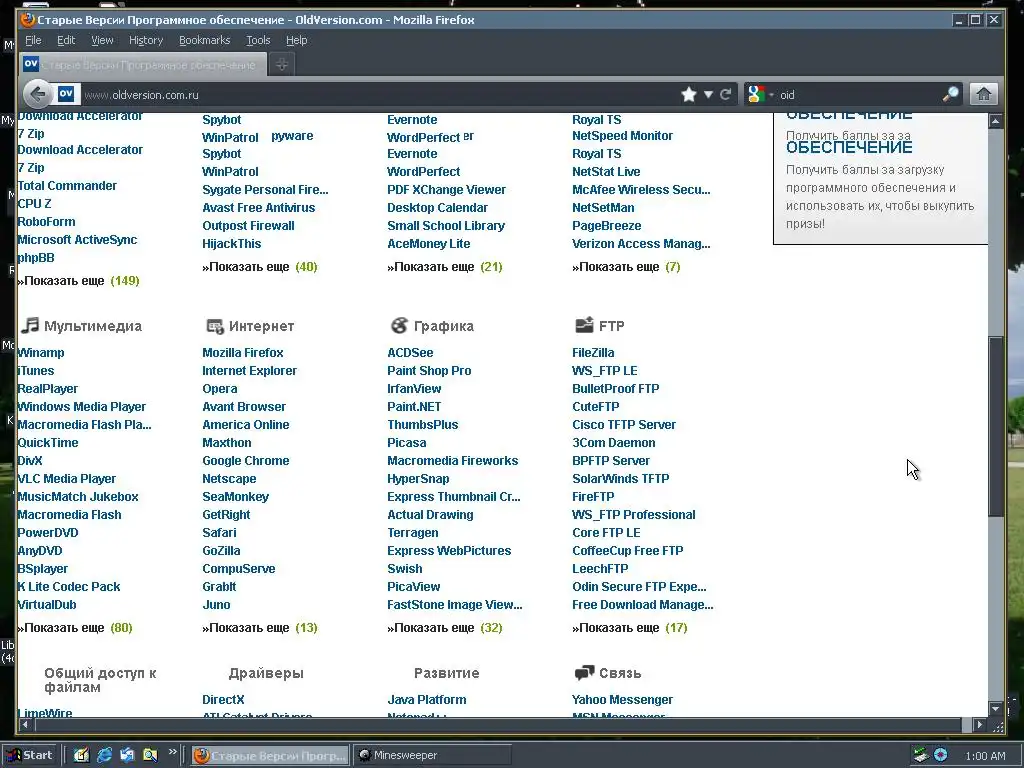Viewport: 1024px width, 768px height.
Task: Click the address bar URL field
Action: 379,95
